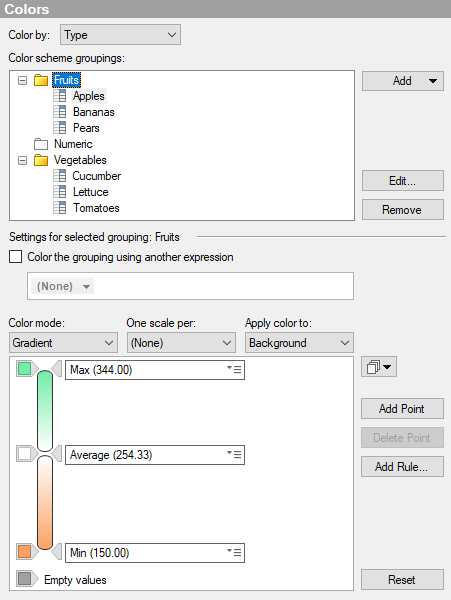The image size is (451, 600).
Task: Open the Min value options menu icon
Action: (x=234, y=552)
